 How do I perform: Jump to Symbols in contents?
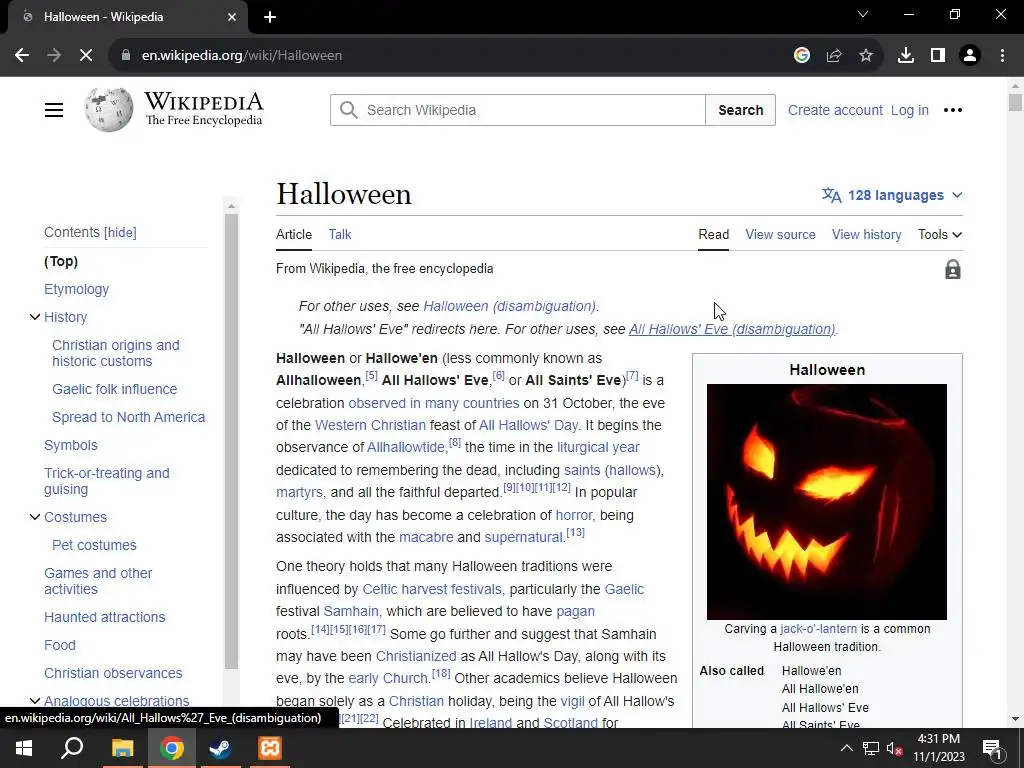[x=71, y=445]
